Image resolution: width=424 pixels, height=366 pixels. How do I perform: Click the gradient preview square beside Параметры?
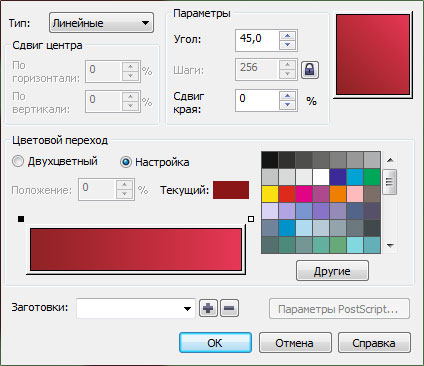pos(373,55)
